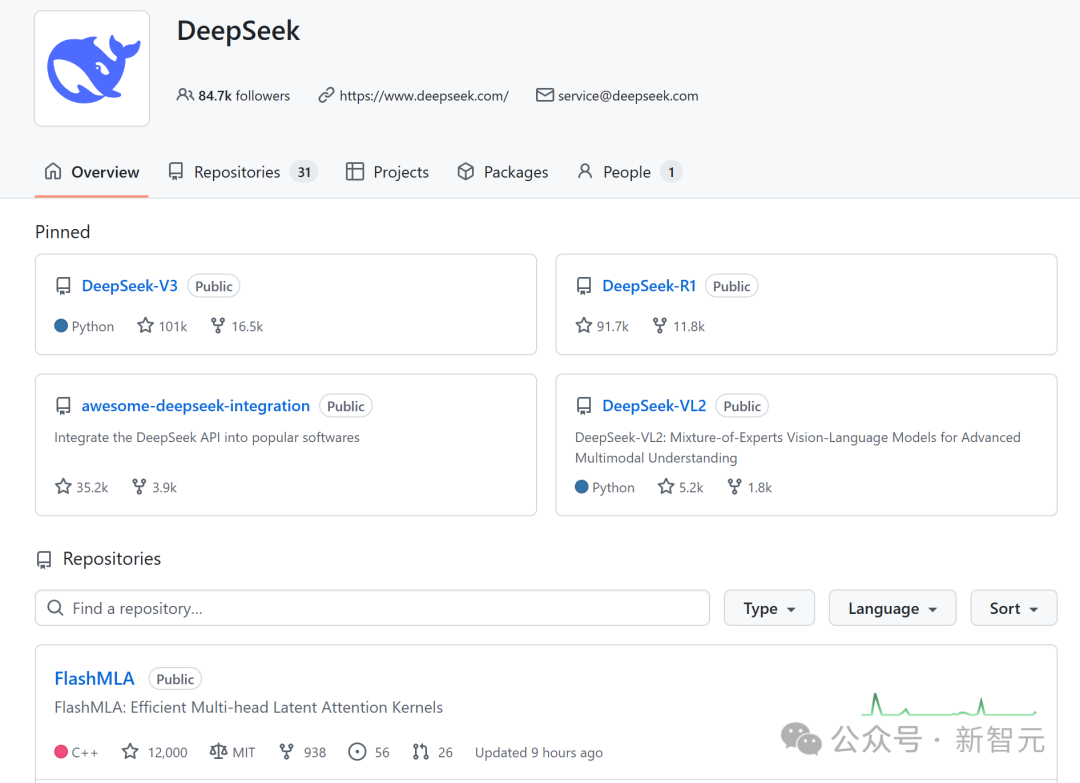Screen dimensions: 1080x783
Task: Open FlashMLA stargazers 12,000
Action: [x=154, y=752]
